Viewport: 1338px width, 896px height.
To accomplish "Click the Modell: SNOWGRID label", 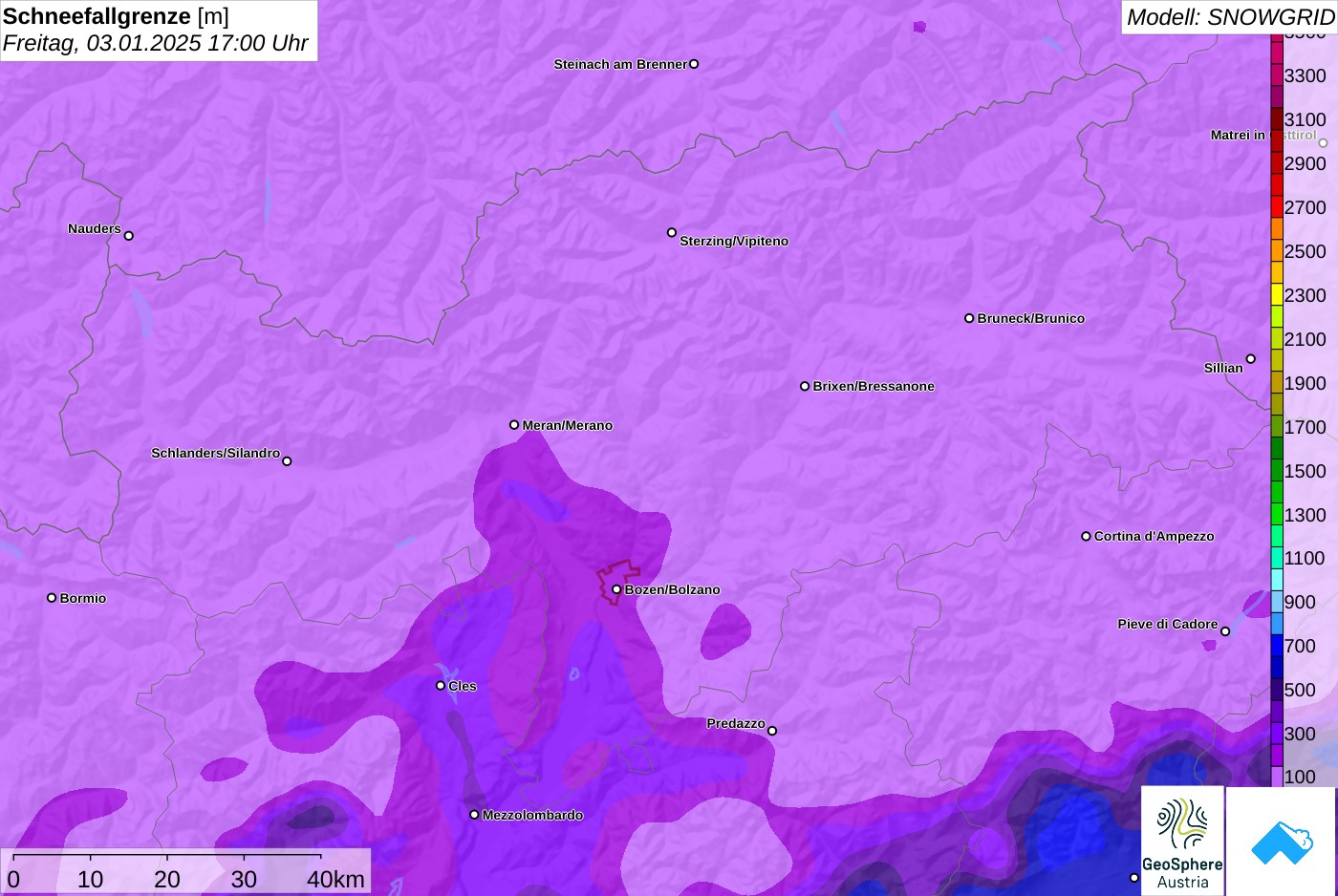I will (x=1230, y=17).
